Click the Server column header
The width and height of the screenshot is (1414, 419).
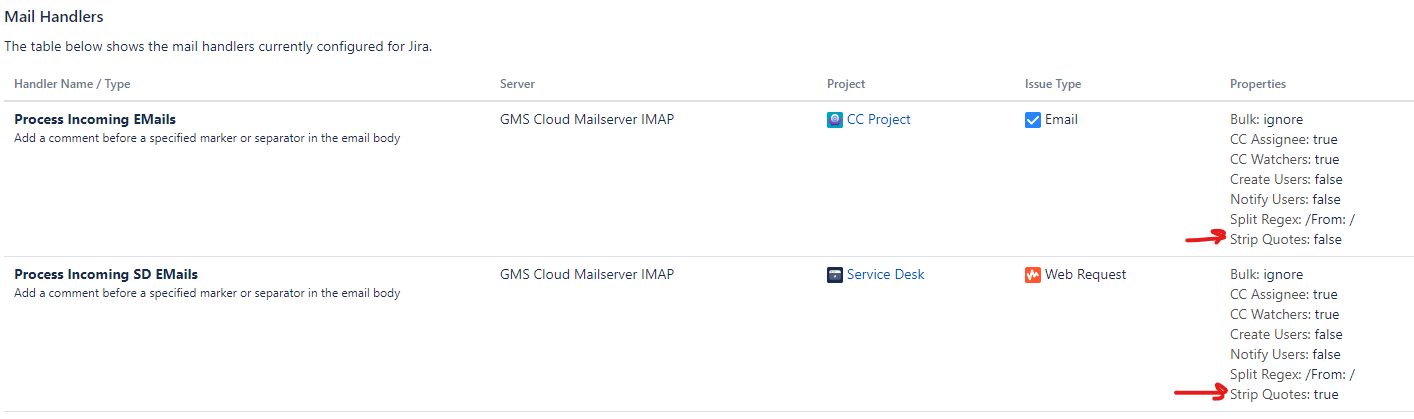517,84
